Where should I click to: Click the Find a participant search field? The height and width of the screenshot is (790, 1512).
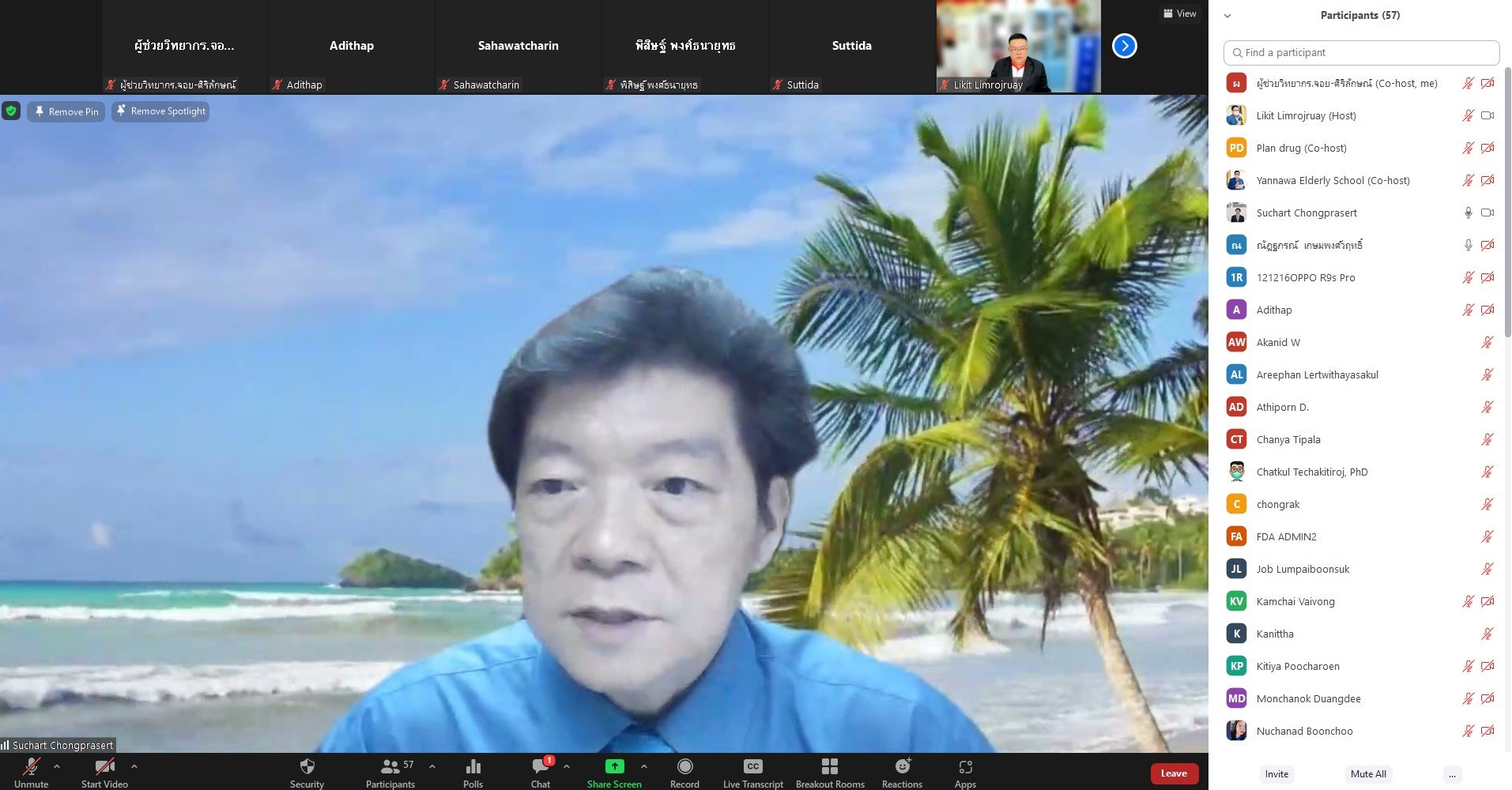[x=1361, y=53]
